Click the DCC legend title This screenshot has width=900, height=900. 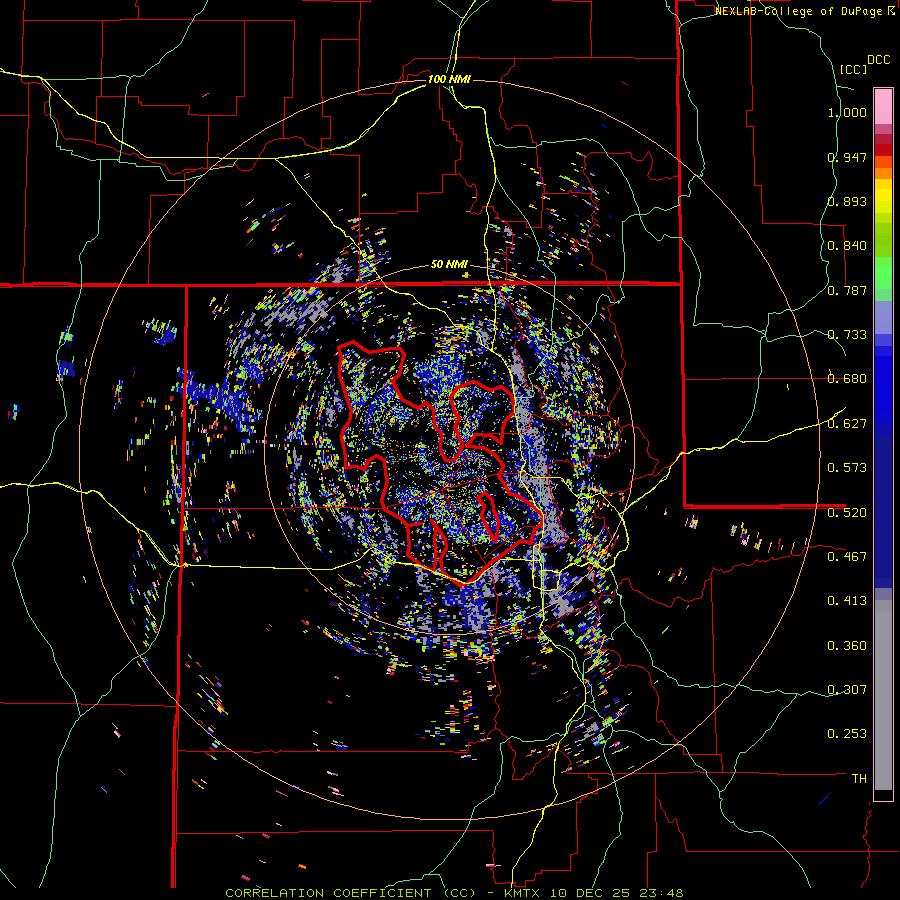(879, 60)
